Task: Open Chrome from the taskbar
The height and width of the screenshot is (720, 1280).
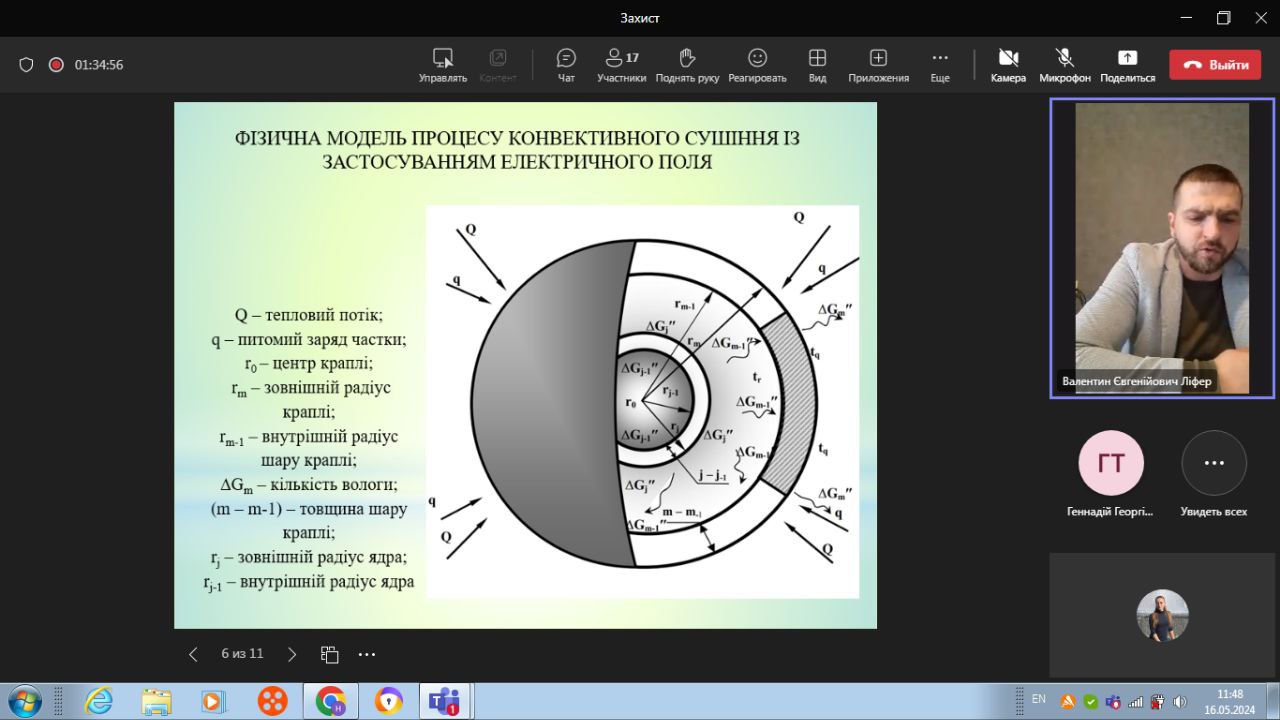Action: click(330, 701)
